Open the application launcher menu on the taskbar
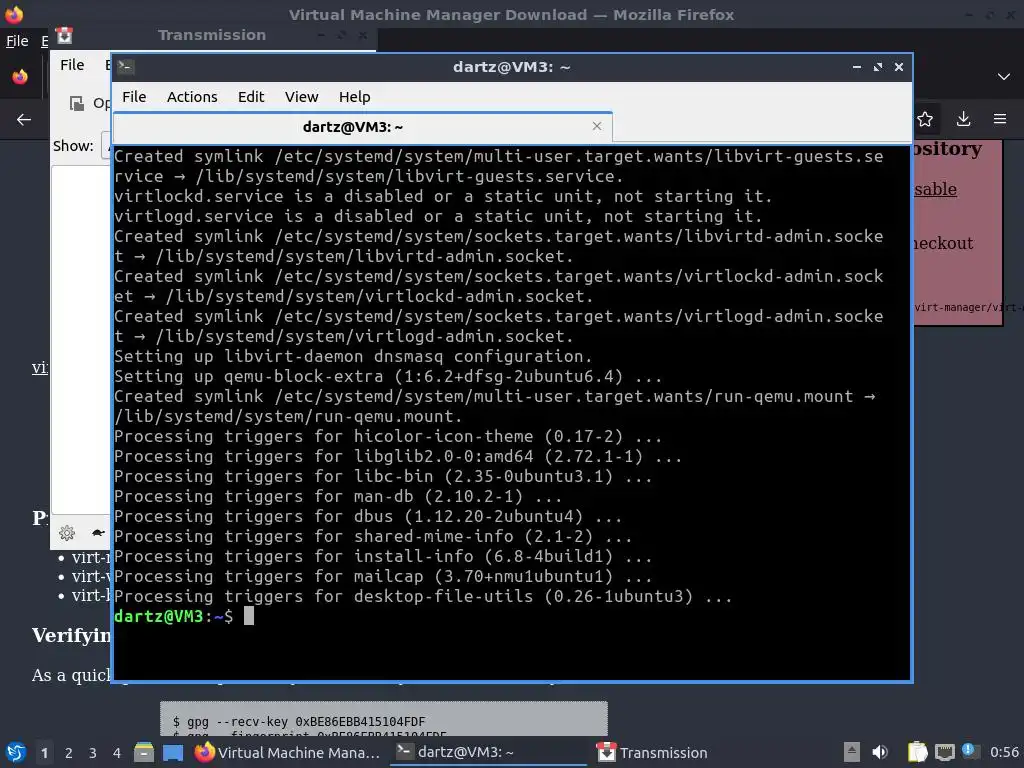Screen dimensions: 1024x768 point(15,753)
